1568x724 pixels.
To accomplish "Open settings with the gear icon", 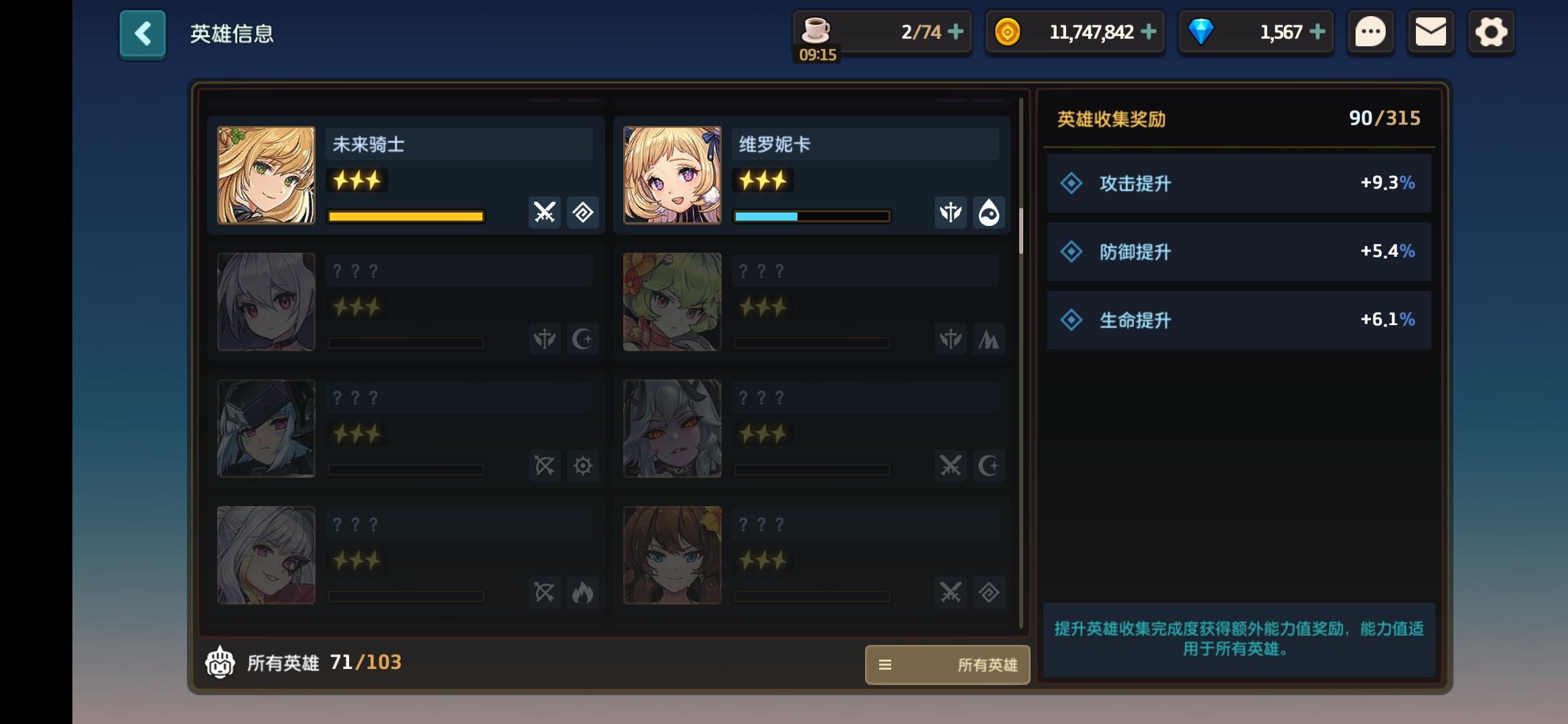I will [1491, 32].
